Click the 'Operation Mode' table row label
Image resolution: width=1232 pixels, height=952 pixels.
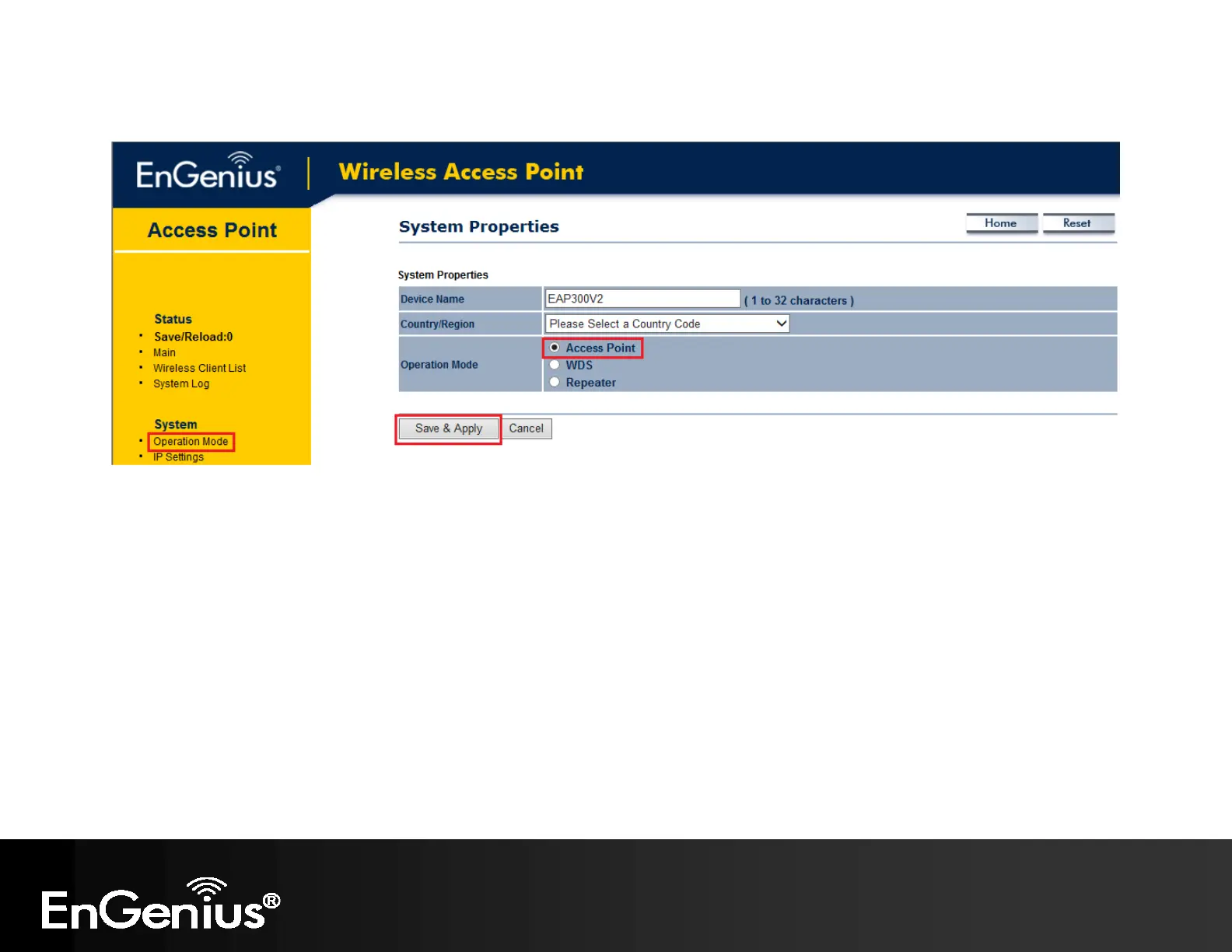(439, 365)
